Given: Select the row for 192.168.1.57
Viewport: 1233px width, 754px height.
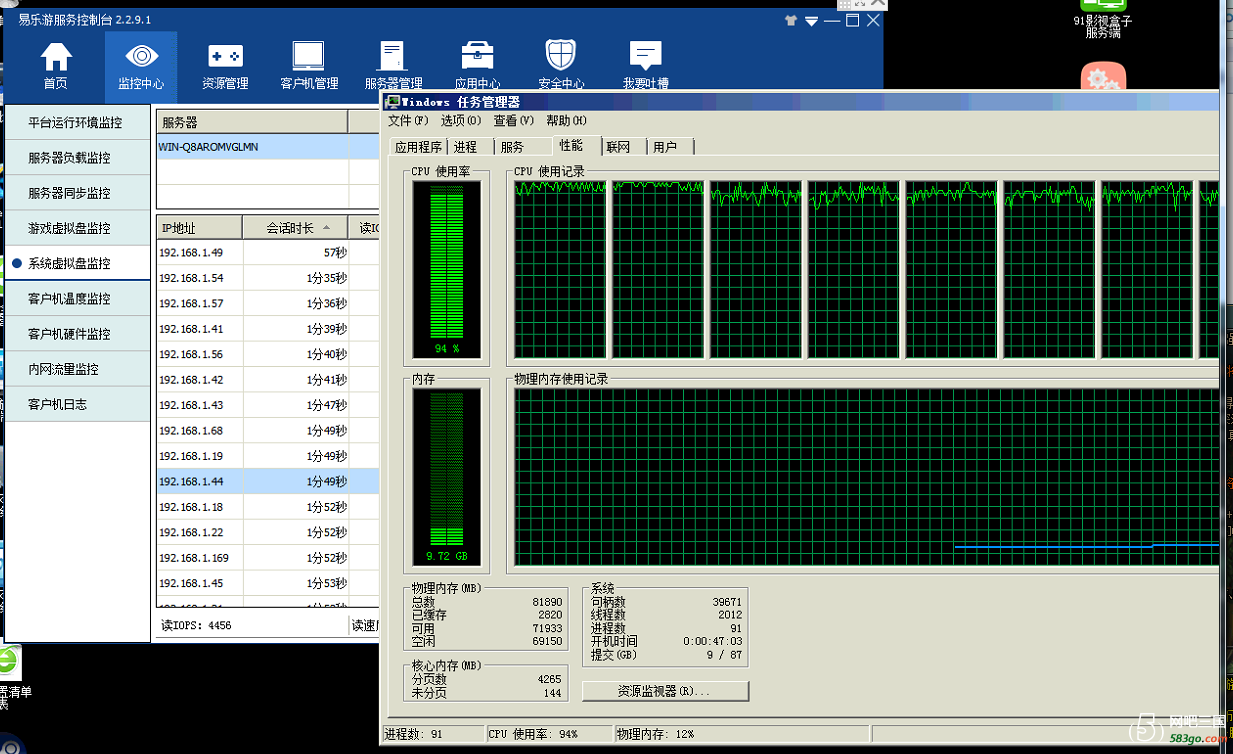Looking at the screenshot, I should click(268, 303).
